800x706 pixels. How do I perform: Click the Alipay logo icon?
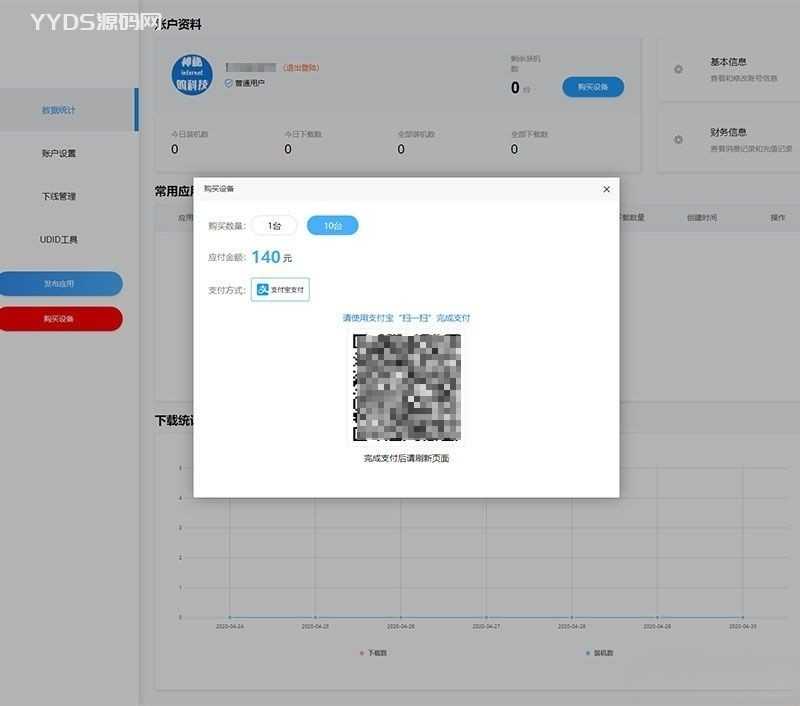point(263,289)
